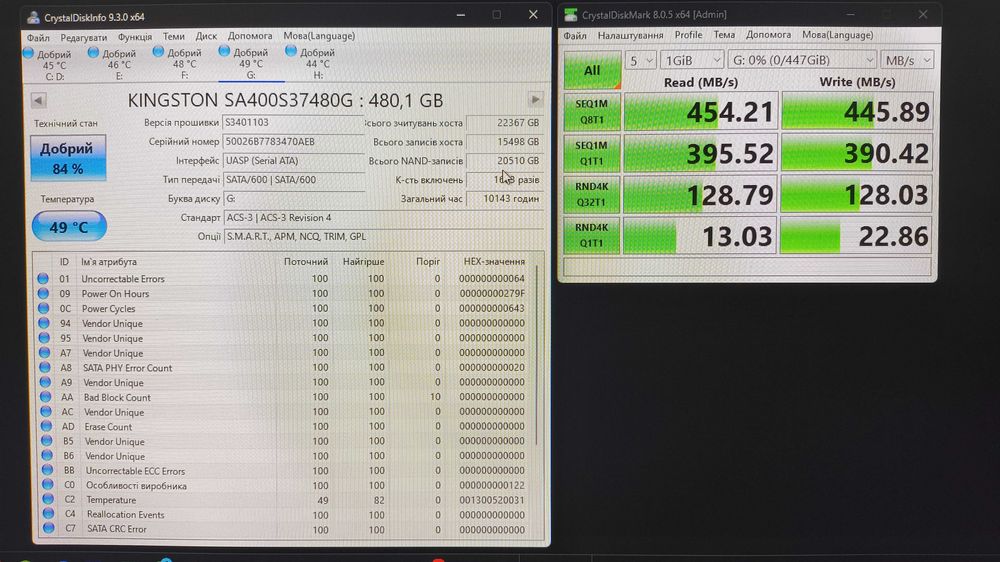
Task: Click the drive title KINGSTON SA400S37480G
Action: (285, 100)
